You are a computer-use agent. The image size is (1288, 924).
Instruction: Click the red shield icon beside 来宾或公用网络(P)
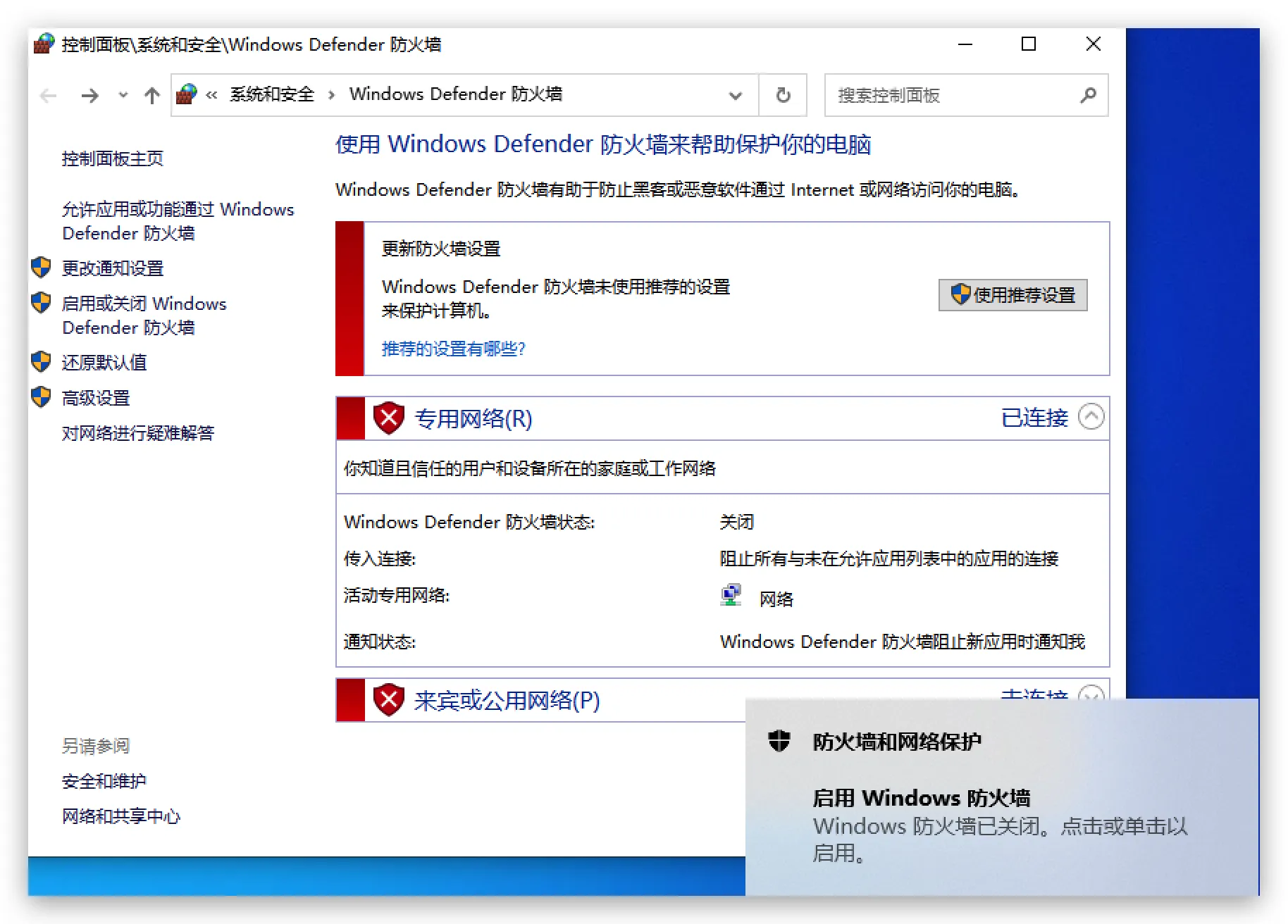point(388,700)
